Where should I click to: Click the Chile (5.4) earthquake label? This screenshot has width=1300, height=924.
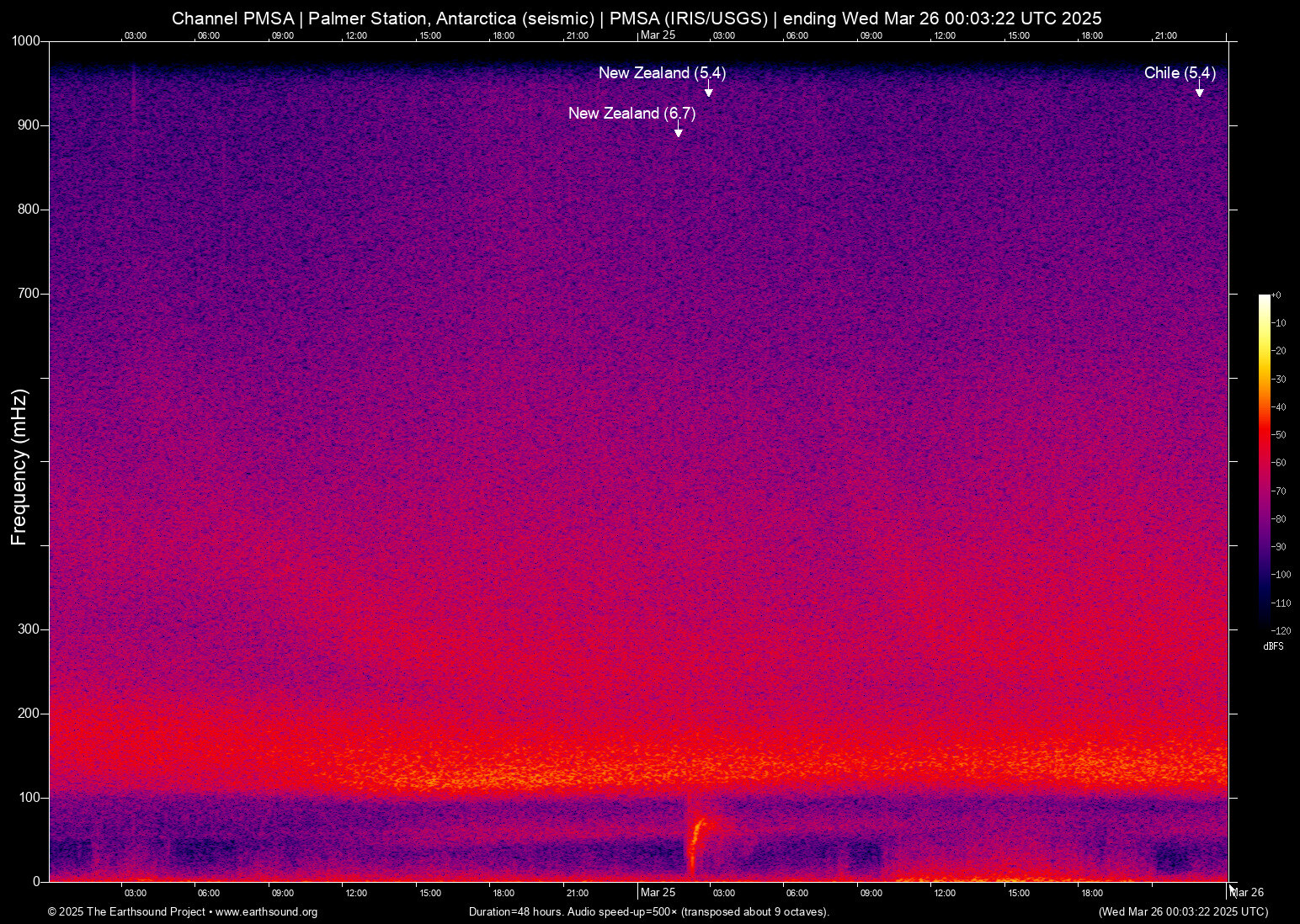pos(1180,73)
